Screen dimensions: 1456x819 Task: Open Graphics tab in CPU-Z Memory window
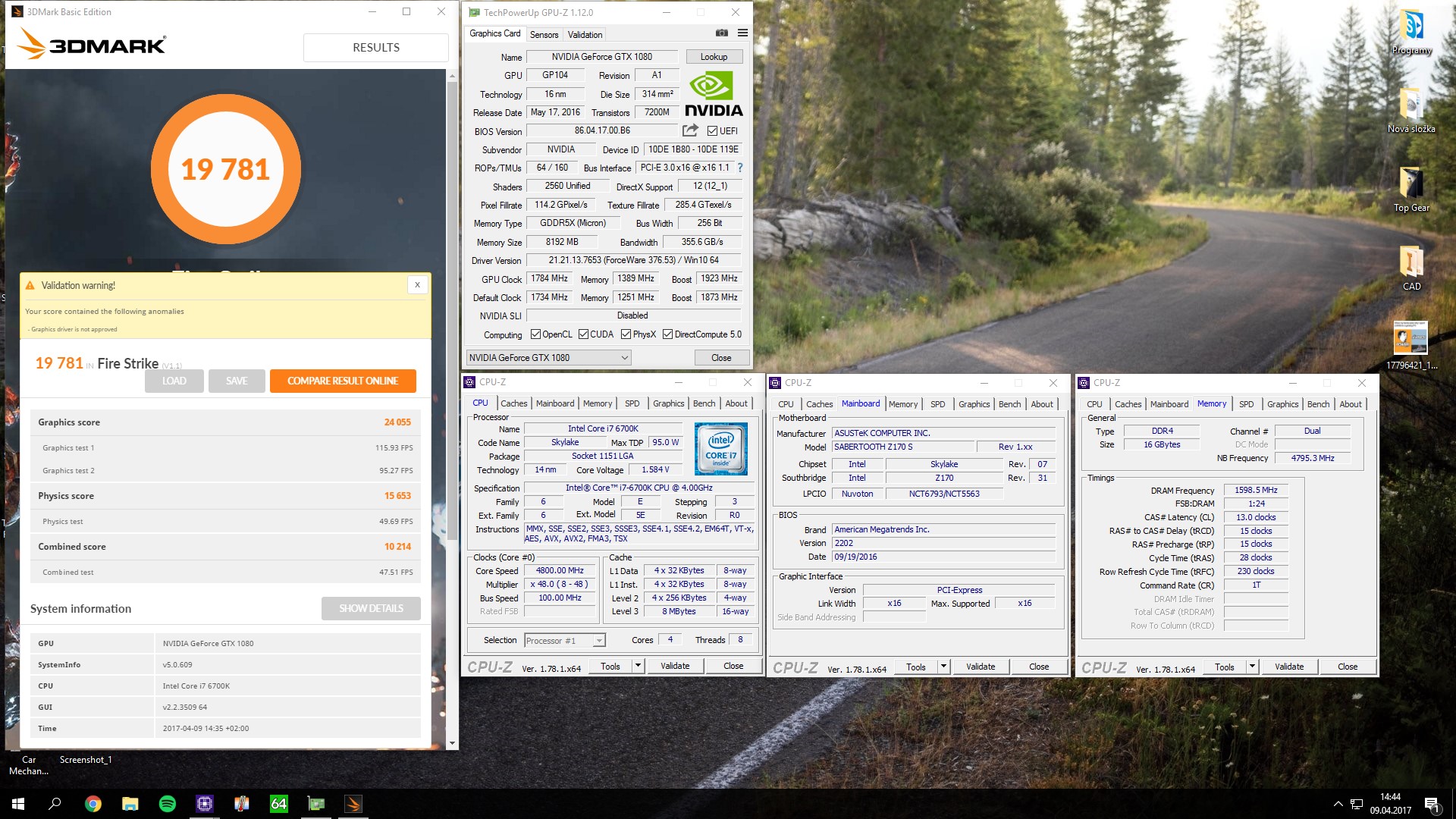1282,404
